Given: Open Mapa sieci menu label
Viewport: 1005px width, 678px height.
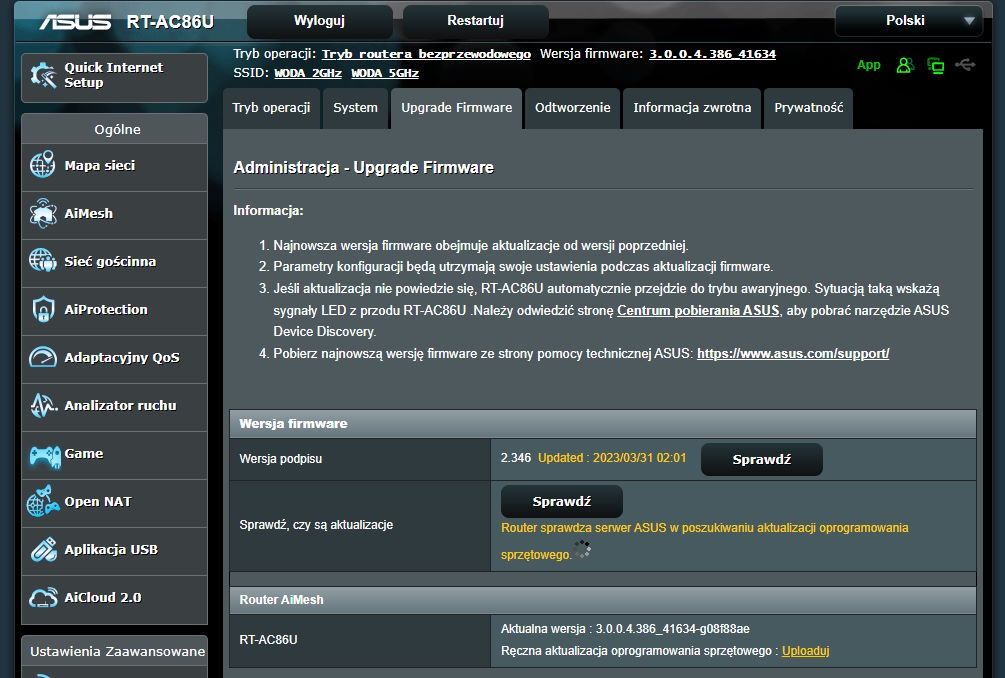Looking at the screenshot, I should [100, 165].
